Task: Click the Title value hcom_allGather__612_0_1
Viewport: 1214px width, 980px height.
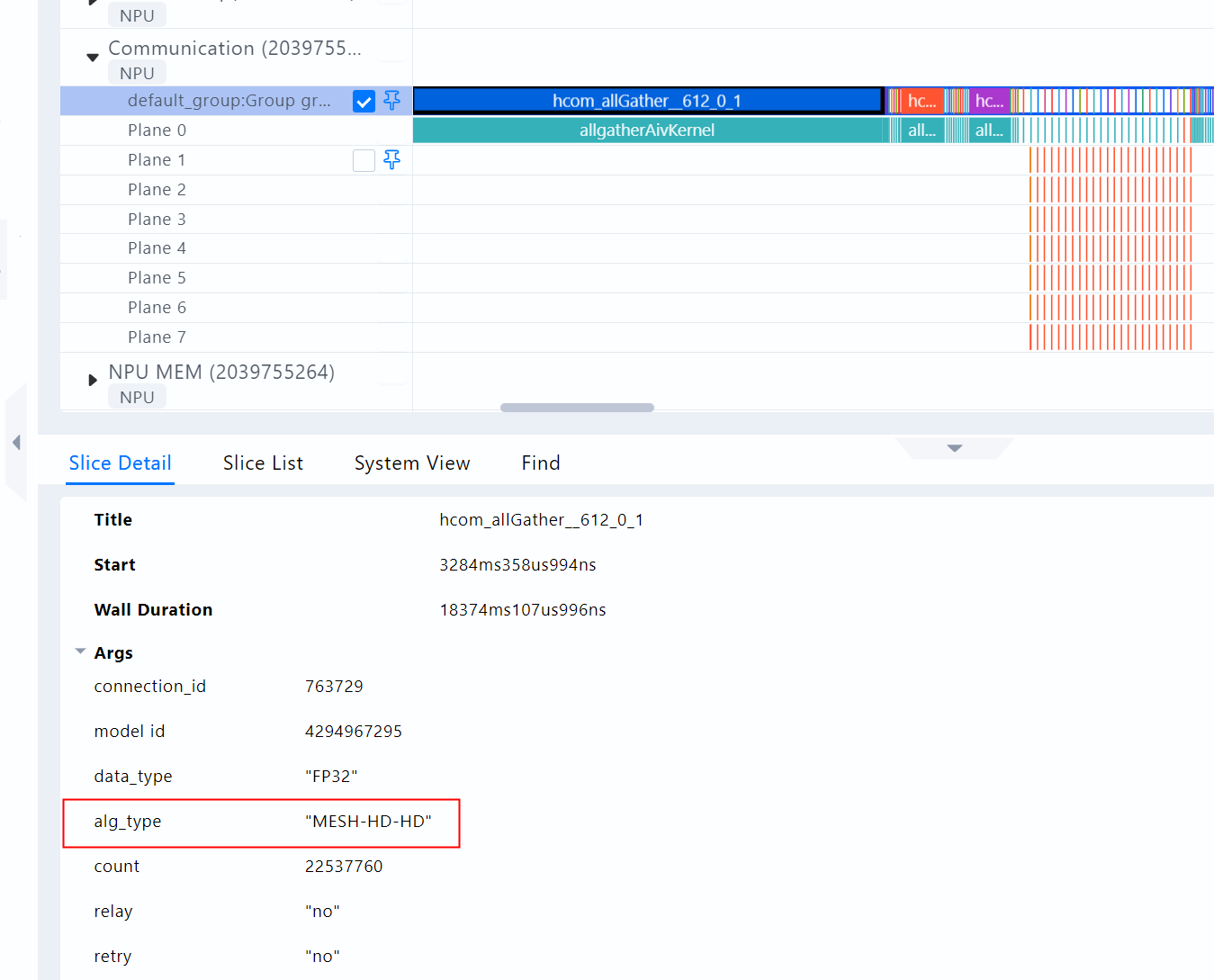Action: pyautogui.click(x=541, y=520)
